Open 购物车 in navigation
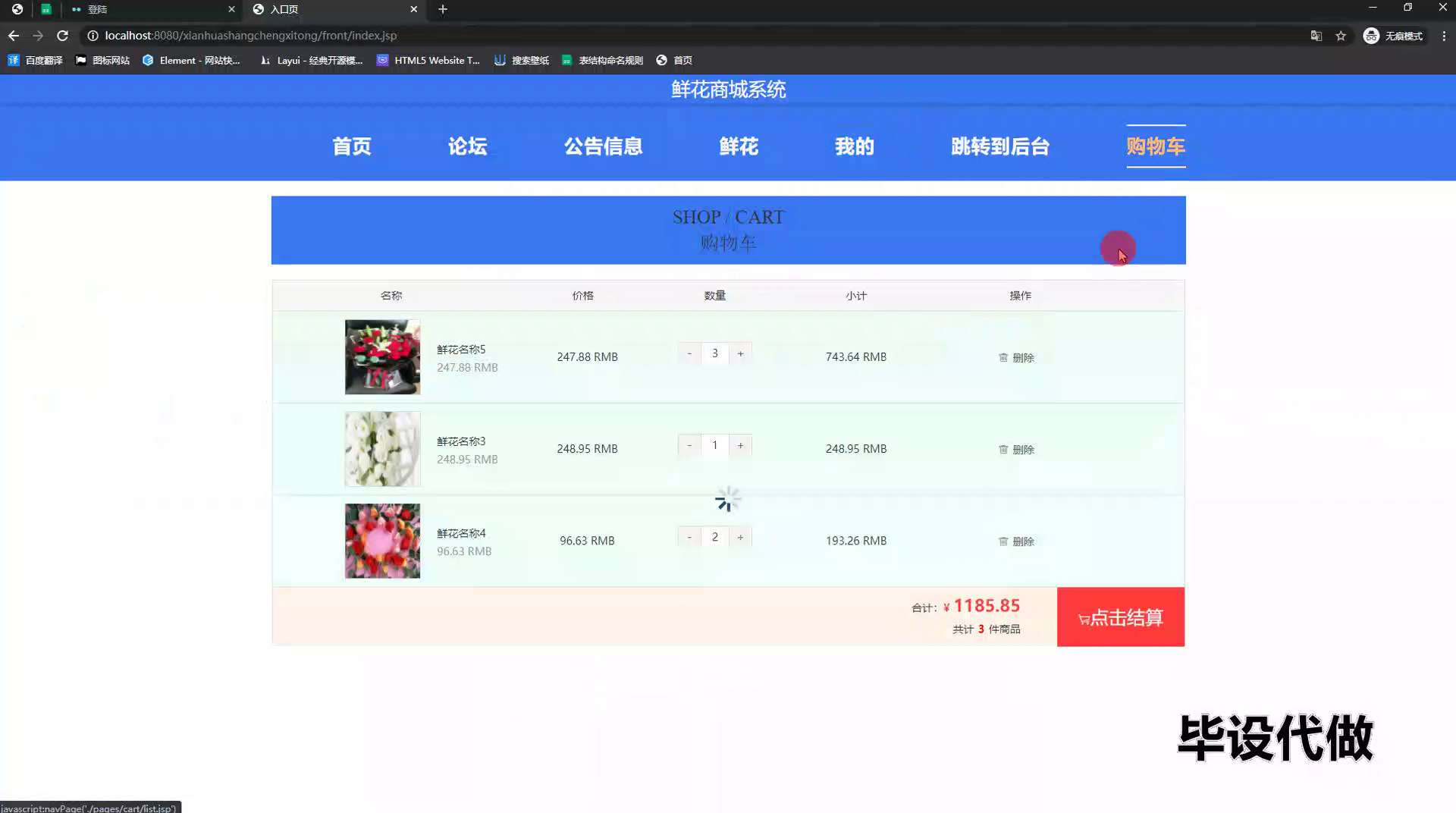 (1156, 146)
